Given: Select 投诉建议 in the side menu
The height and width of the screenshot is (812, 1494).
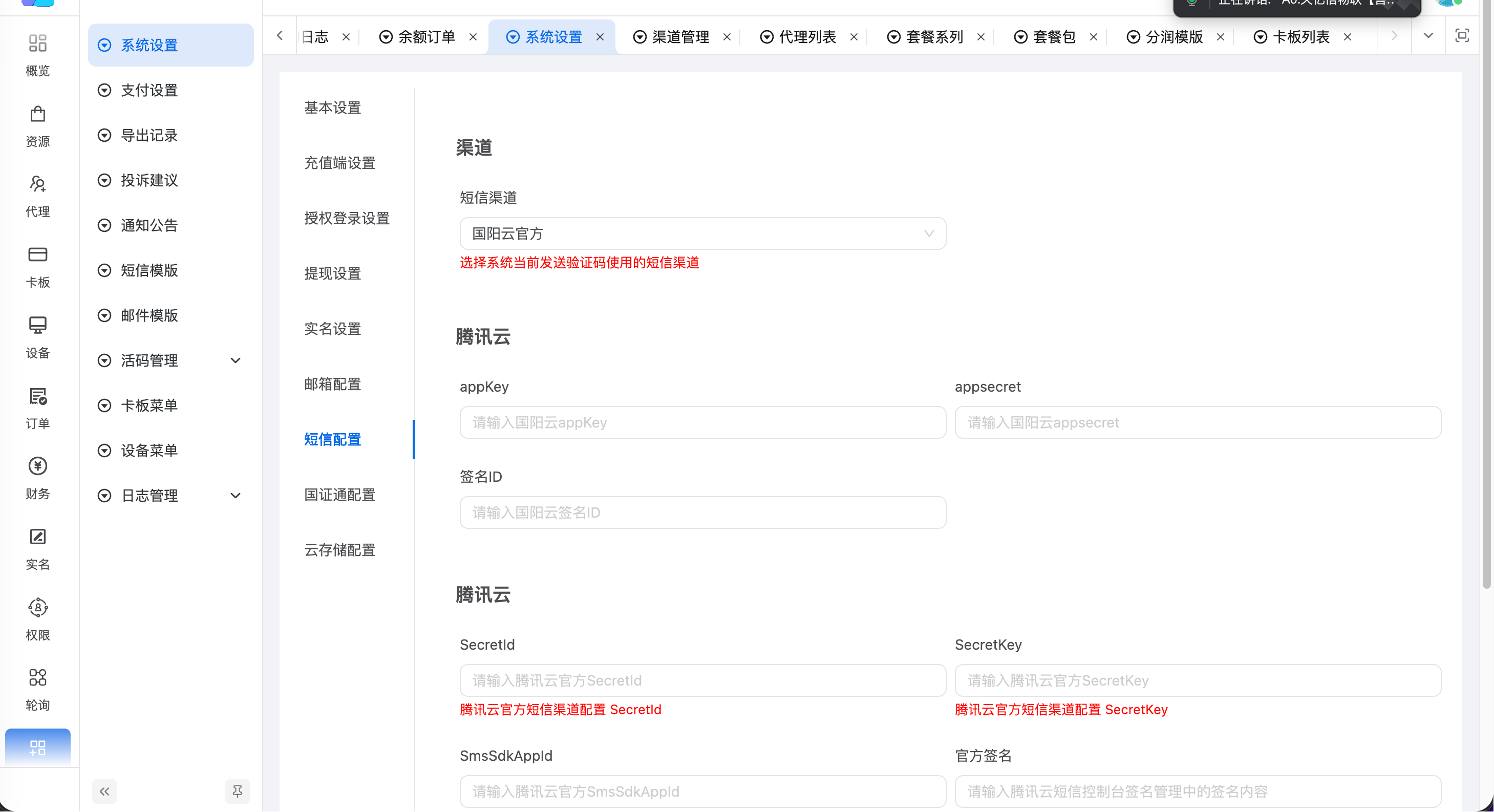Looking at the screenshot, I should [170, 180].
